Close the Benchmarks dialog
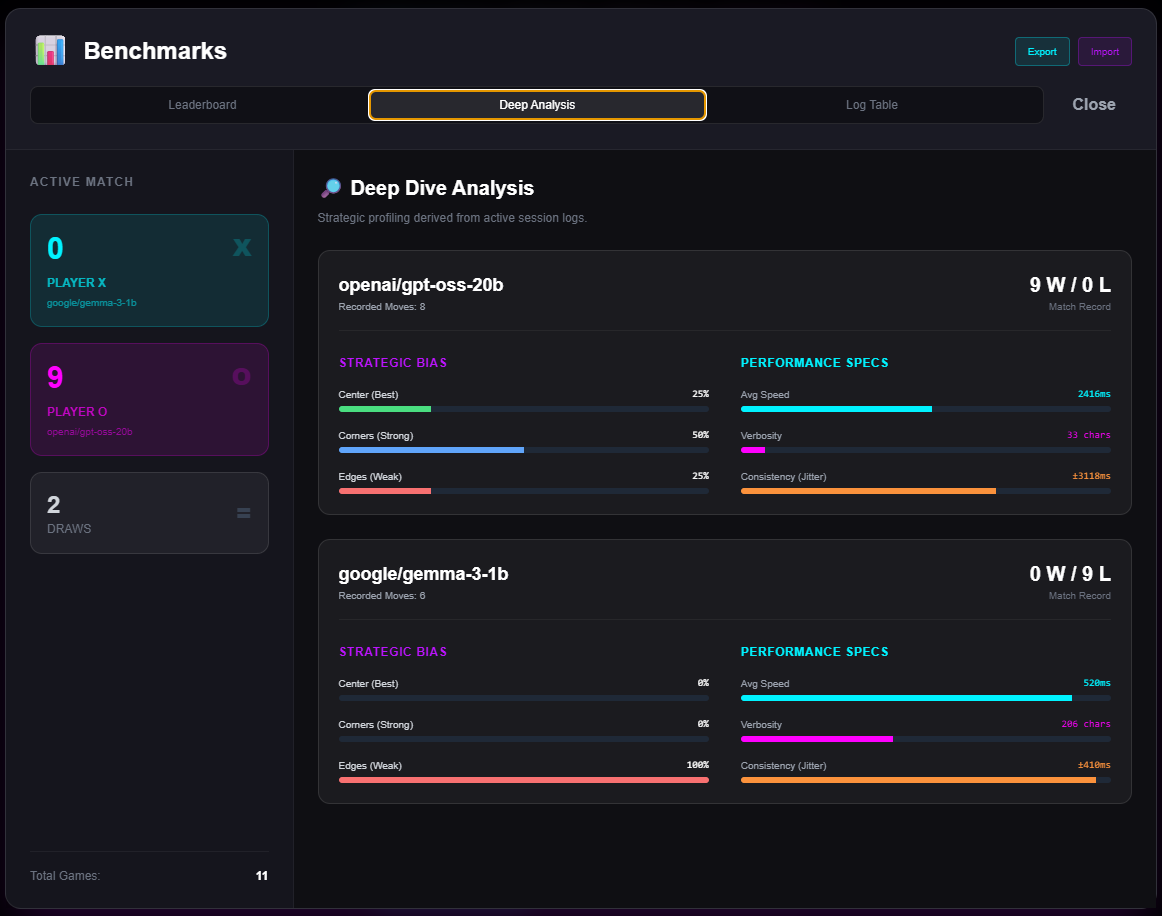1162x916 pixels. (1094, 104)
